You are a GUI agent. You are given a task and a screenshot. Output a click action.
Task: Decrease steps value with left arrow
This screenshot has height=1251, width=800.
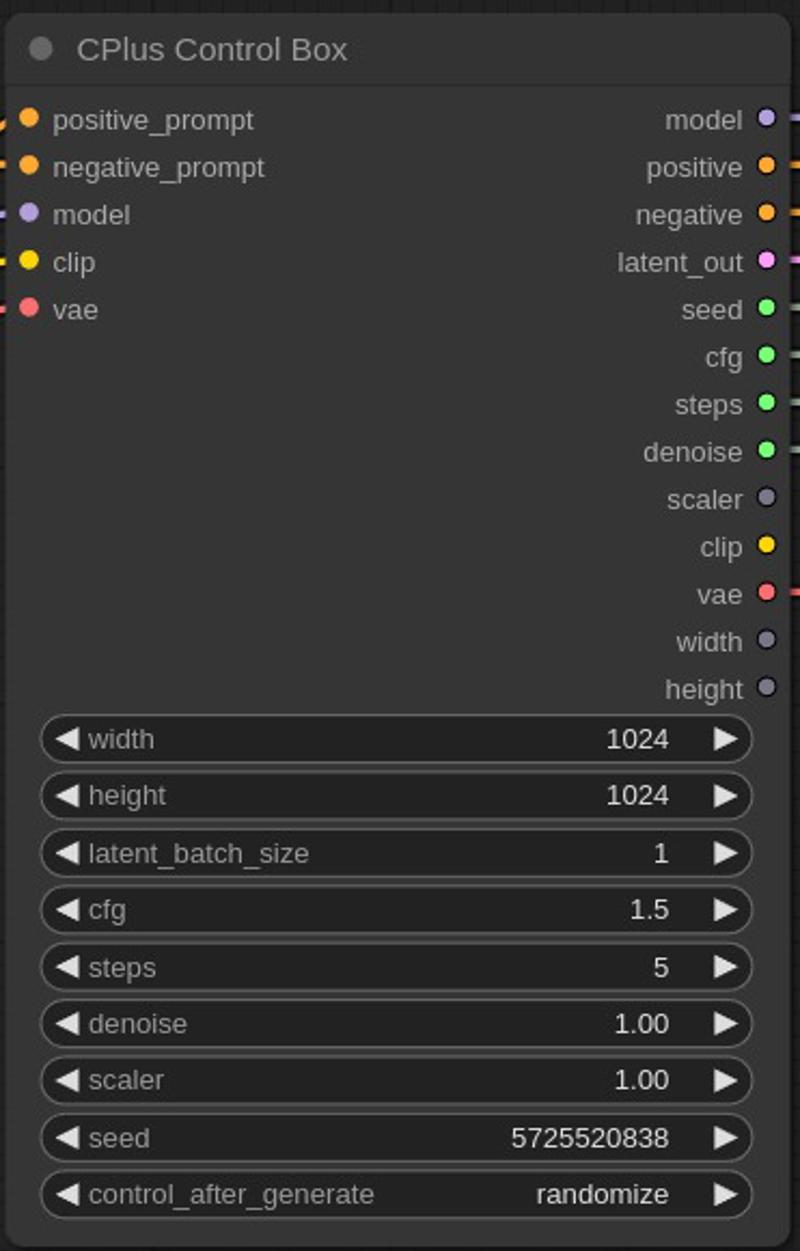tap(67, 967)
